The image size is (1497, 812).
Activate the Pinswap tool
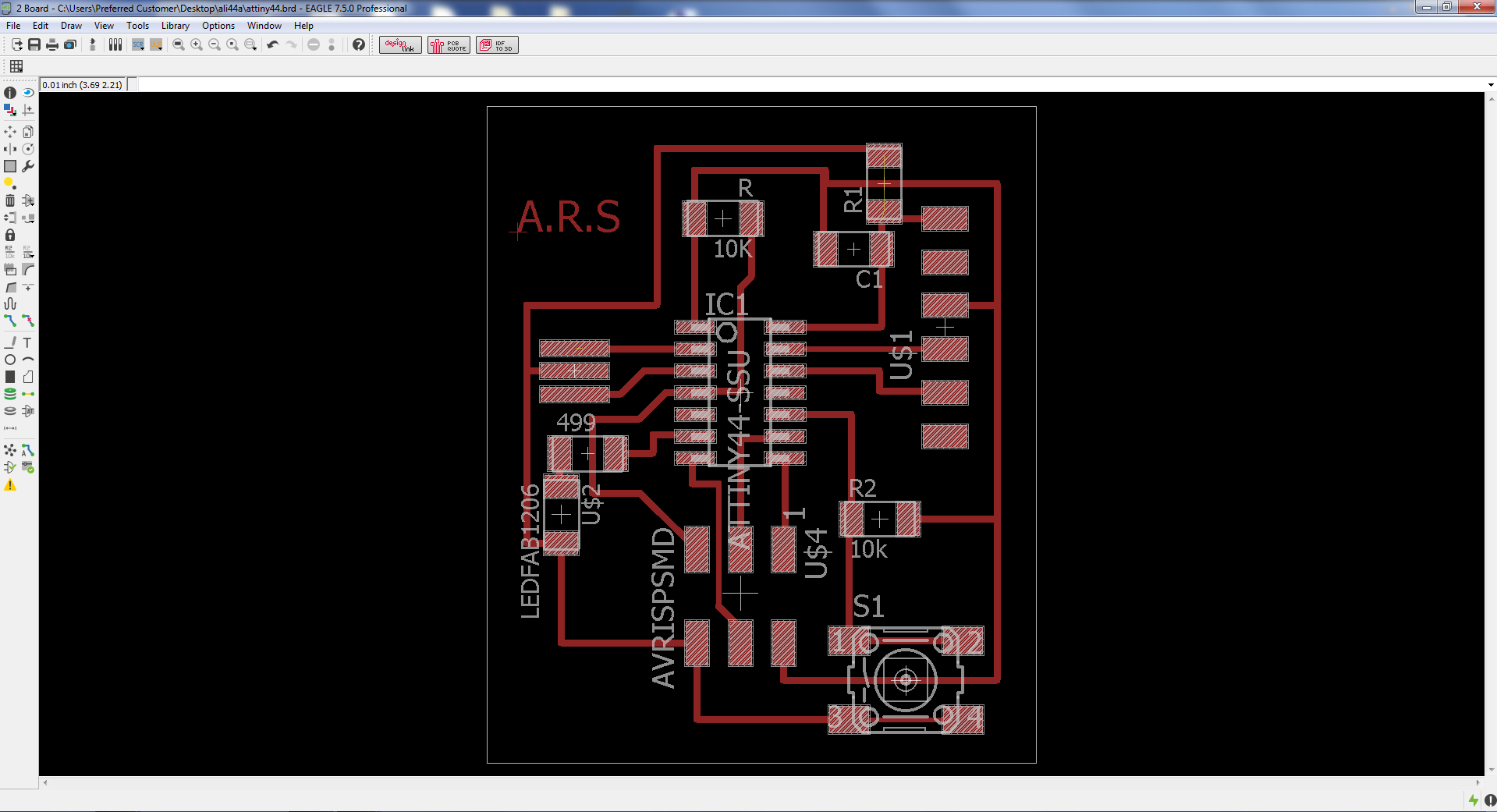[10, 218]
